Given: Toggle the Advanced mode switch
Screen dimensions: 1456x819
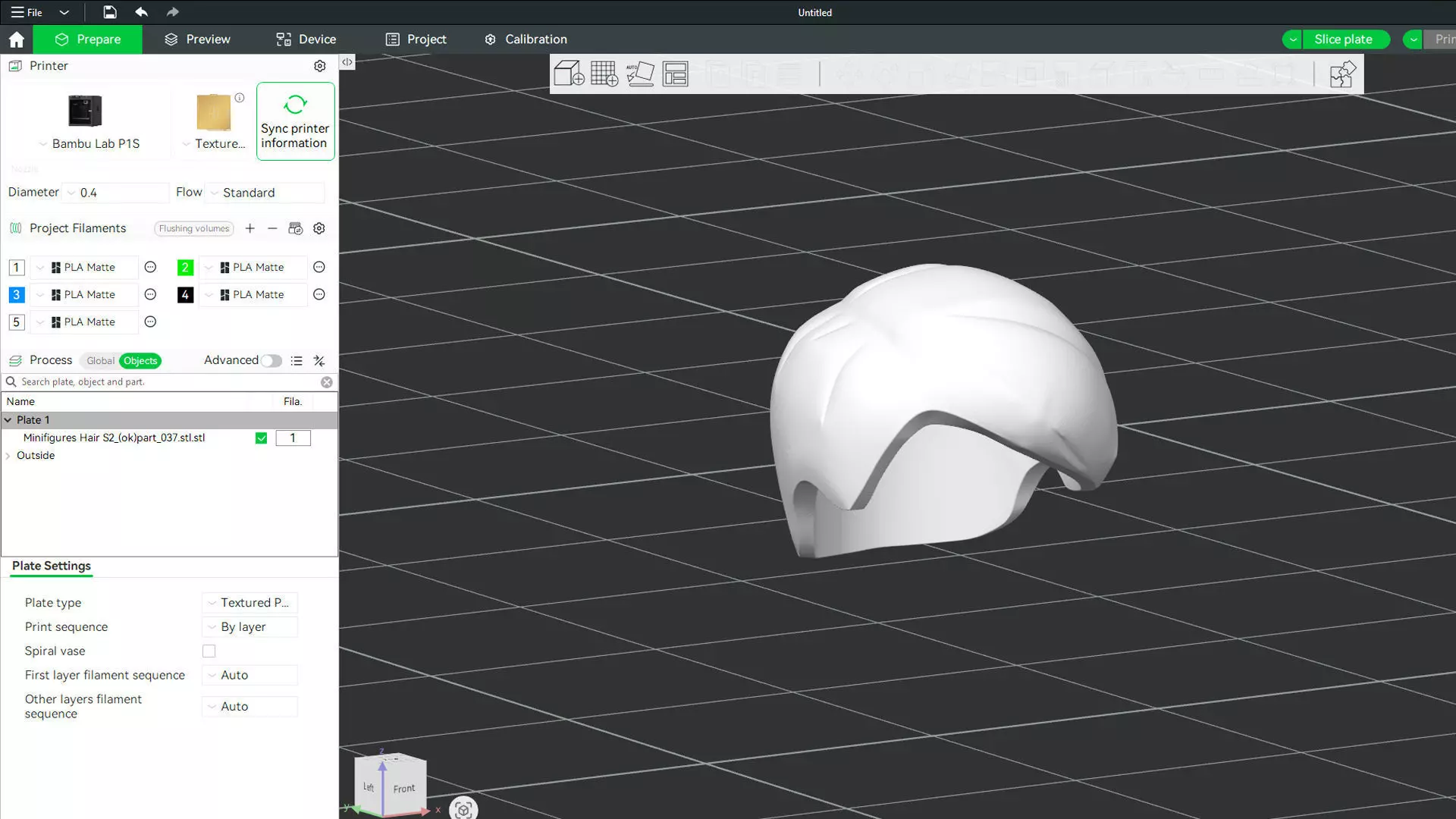Looking at the screenshot, I should tap(271, 361).
